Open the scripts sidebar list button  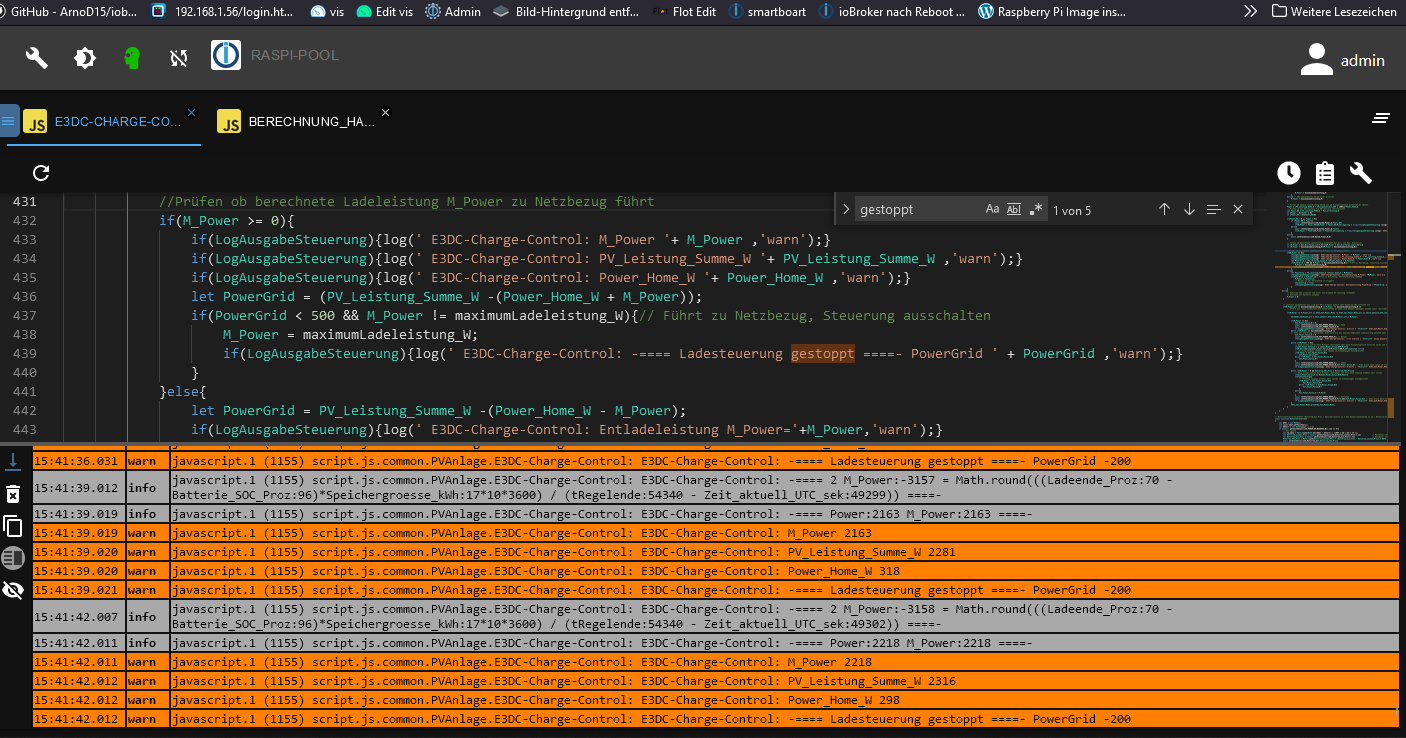tap(9, 122)
